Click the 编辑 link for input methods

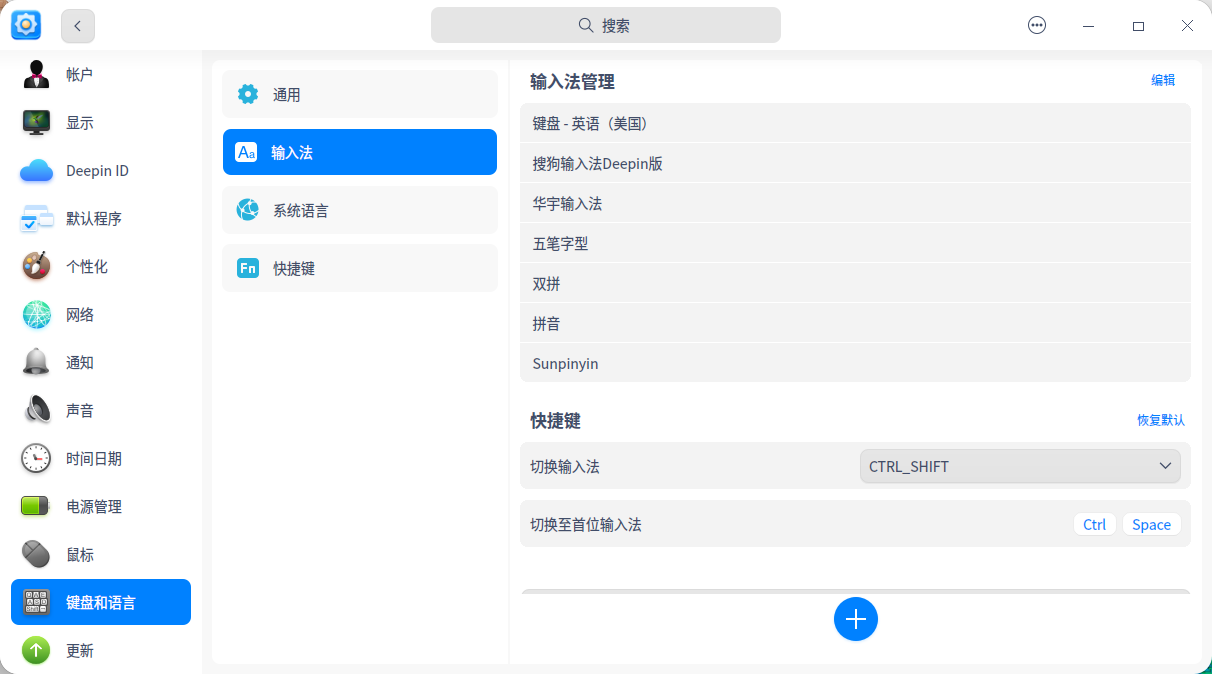click(x=1163, y=79)
